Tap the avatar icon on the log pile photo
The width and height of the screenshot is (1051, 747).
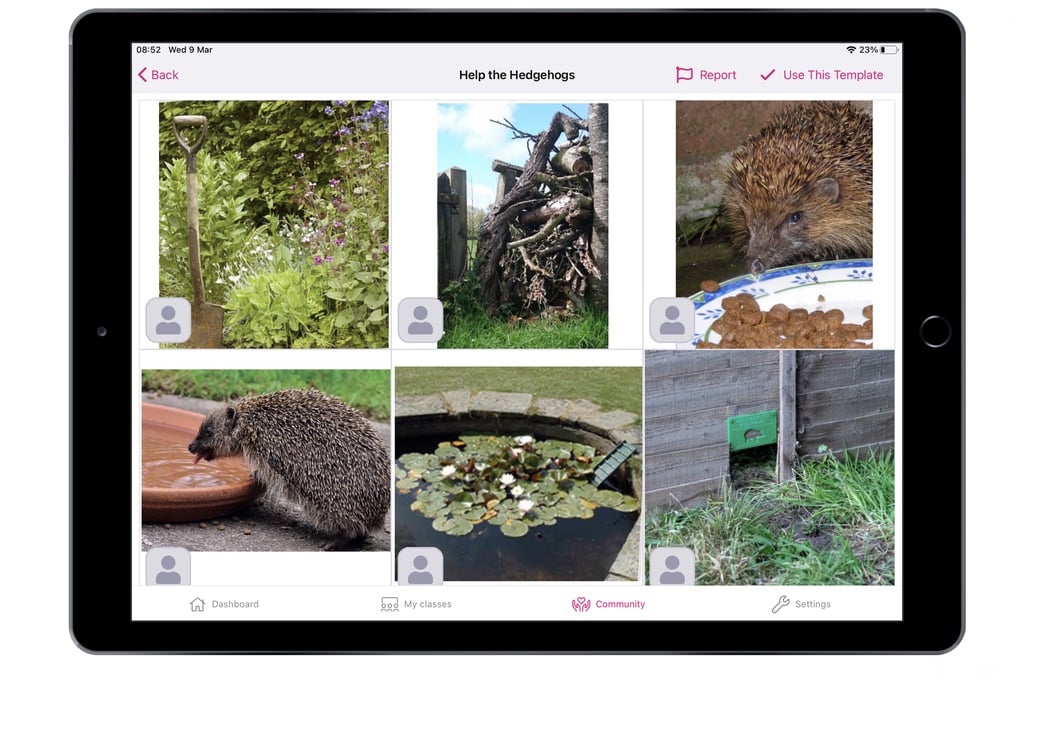(x=420, y=318)
